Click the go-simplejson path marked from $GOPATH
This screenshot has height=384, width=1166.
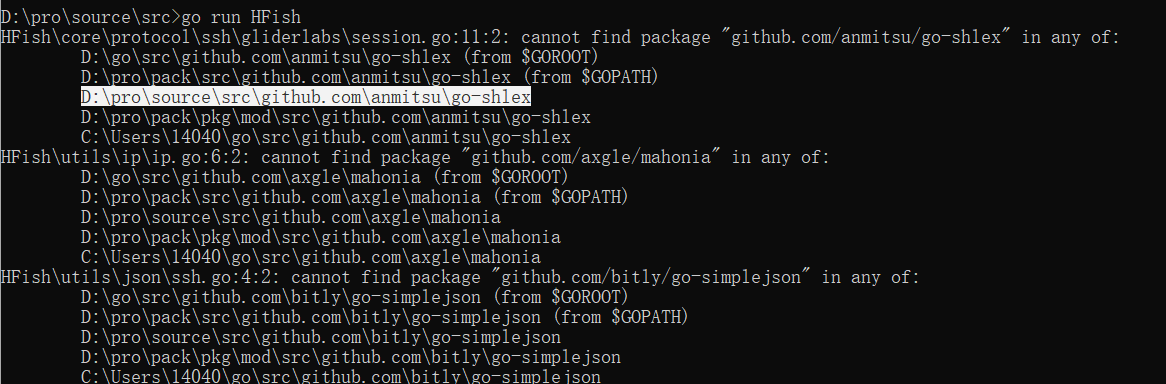click(x=384, y=318)
